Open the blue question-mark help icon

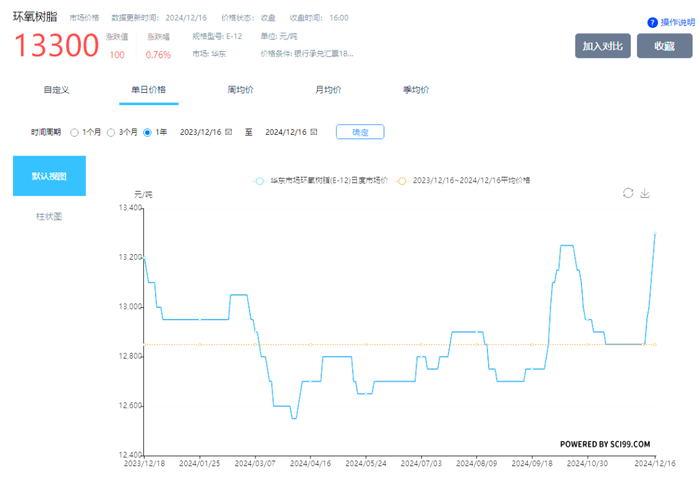[652, 22]
